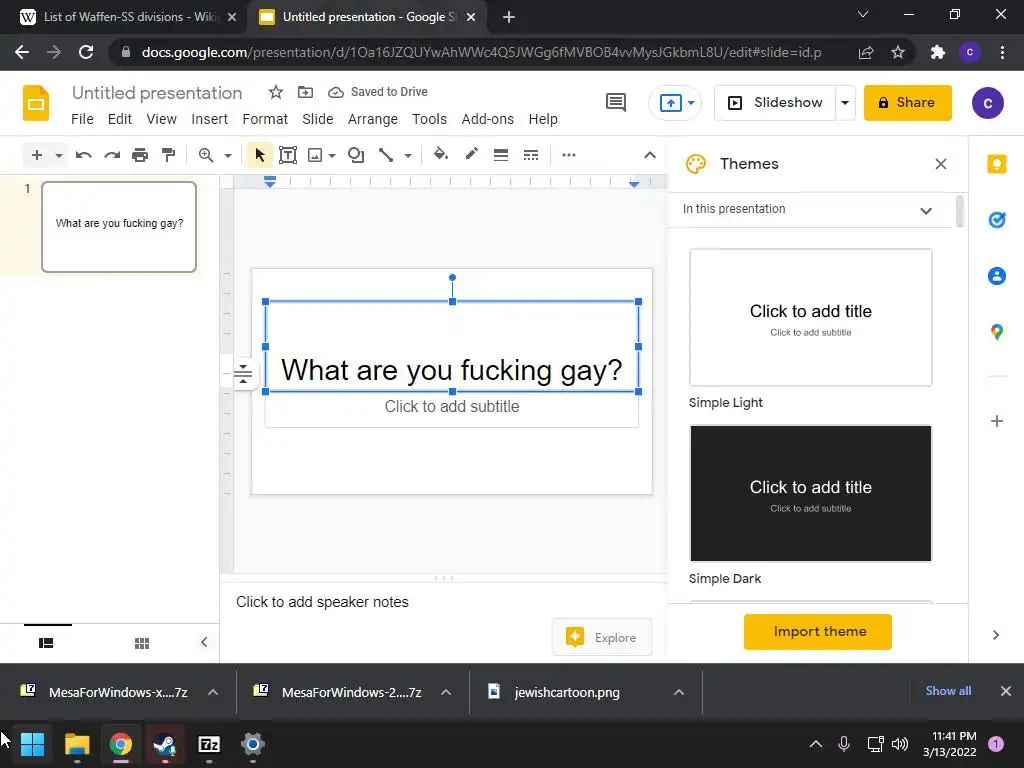The image size is (1024, 768).
Task: Open the Arrange menu
Action: click(x=373, y=119)
